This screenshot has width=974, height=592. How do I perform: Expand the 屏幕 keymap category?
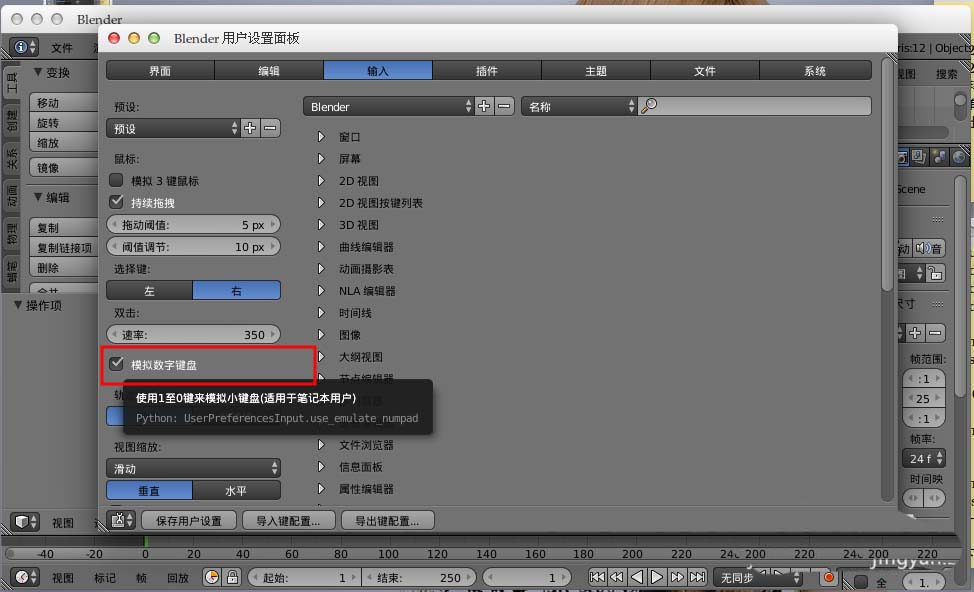click(x=321, y=158)
